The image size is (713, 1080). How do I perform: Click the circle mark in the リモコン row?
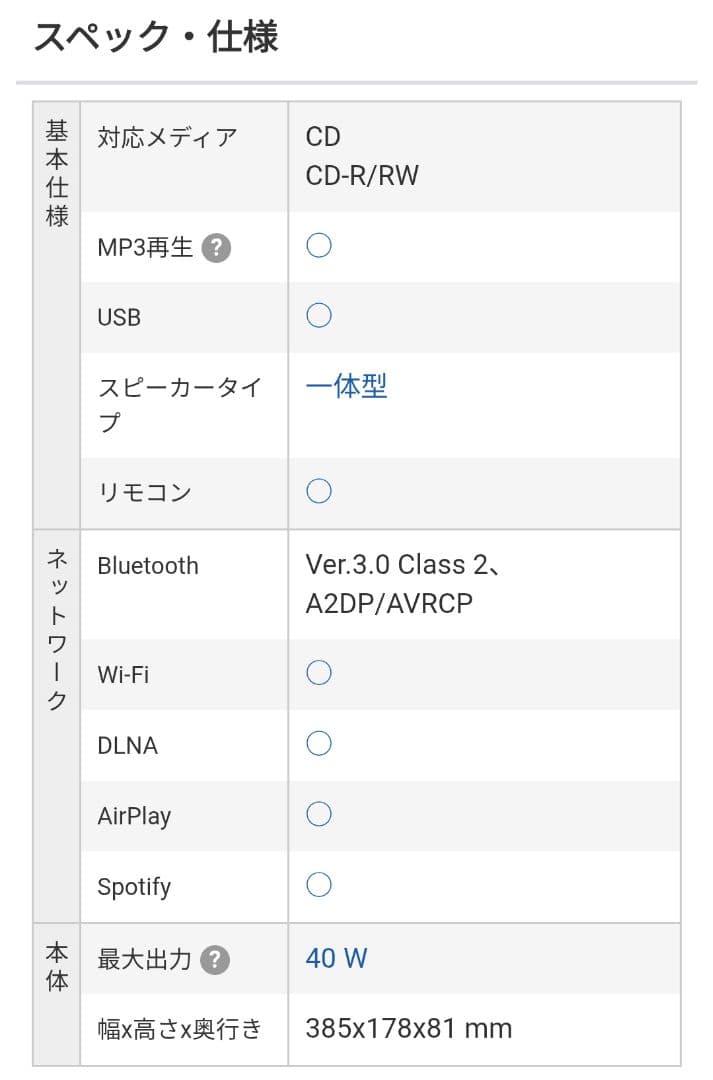(x=318, y=490)
